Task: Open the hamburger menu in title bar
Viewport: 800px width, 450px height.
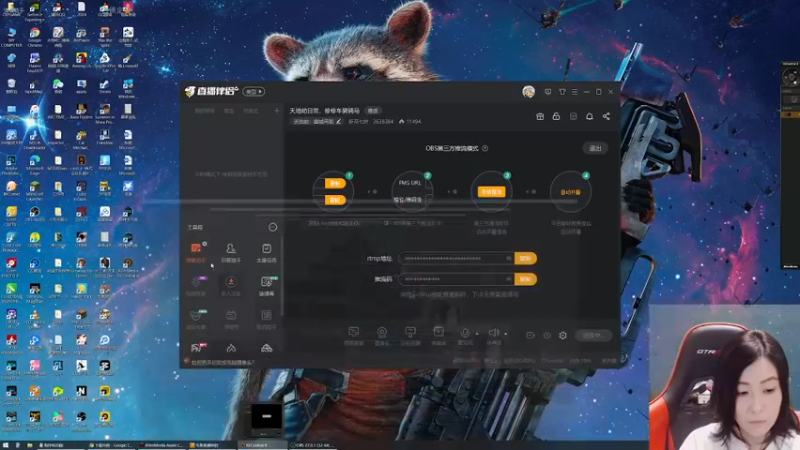Action: [574, 92]
